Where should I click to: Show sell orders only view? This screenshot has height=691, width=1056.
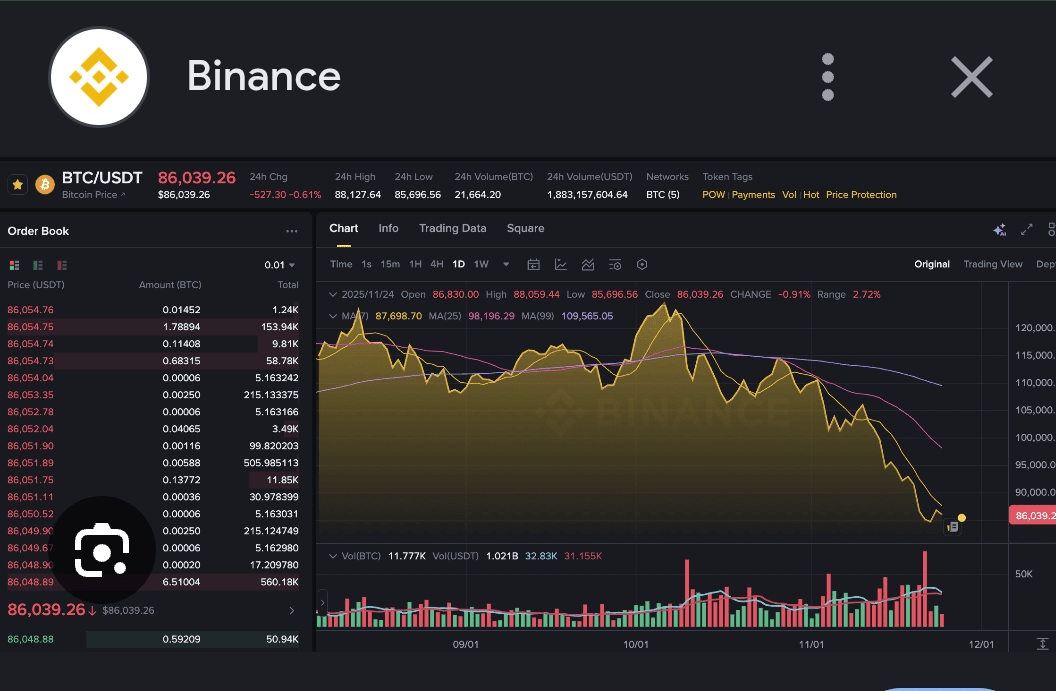[62, 265]
